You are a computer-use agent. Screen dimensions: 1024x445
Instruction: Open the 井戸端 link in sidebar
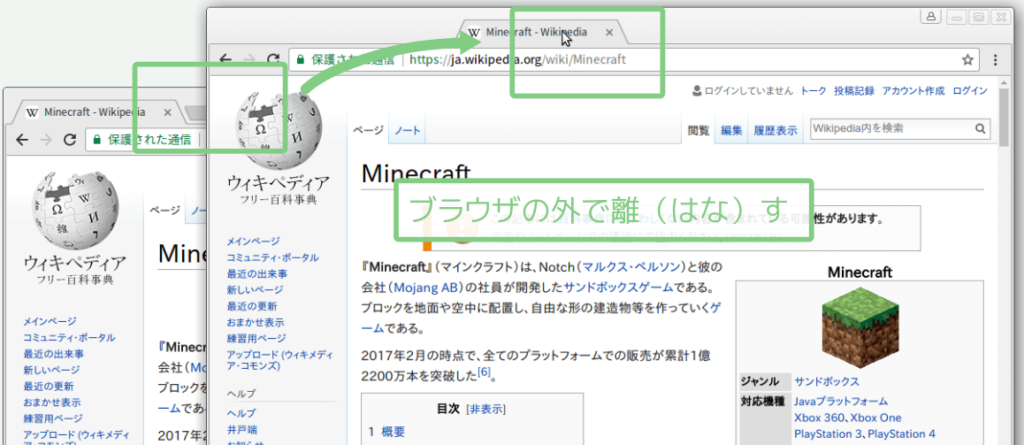pyautogui.click(x=241, y=430)
